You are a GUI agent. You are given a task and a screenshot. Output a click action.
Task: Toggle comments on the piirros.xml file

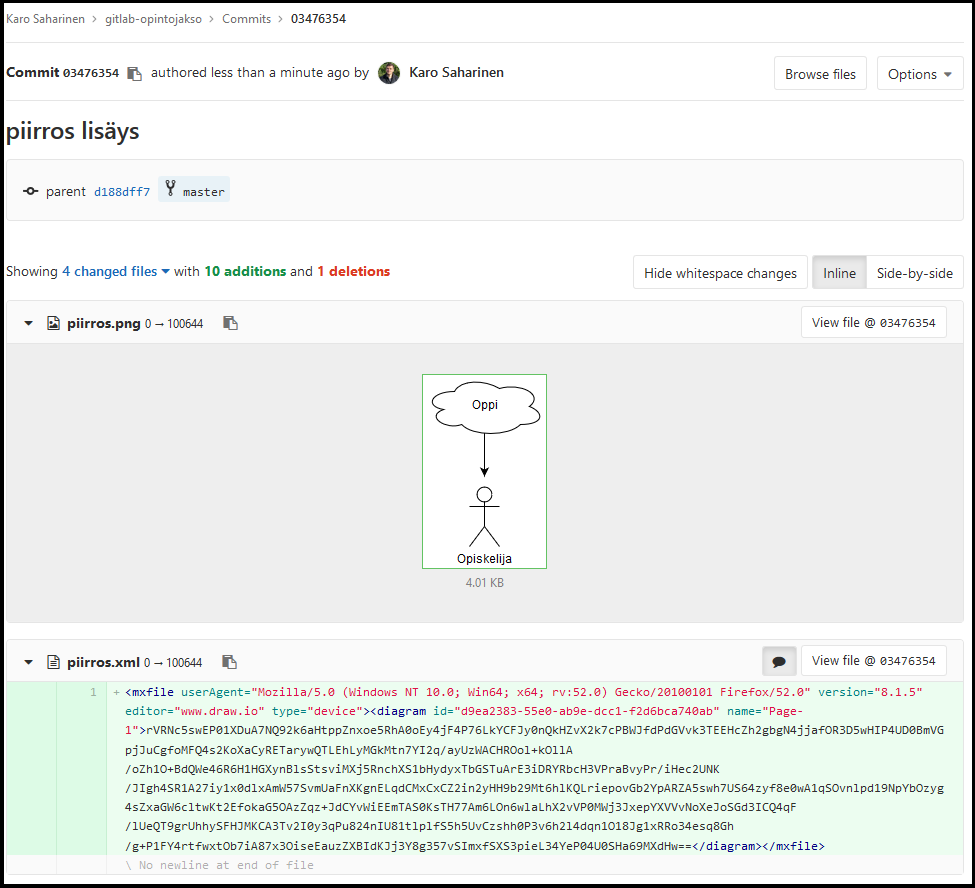779,661
